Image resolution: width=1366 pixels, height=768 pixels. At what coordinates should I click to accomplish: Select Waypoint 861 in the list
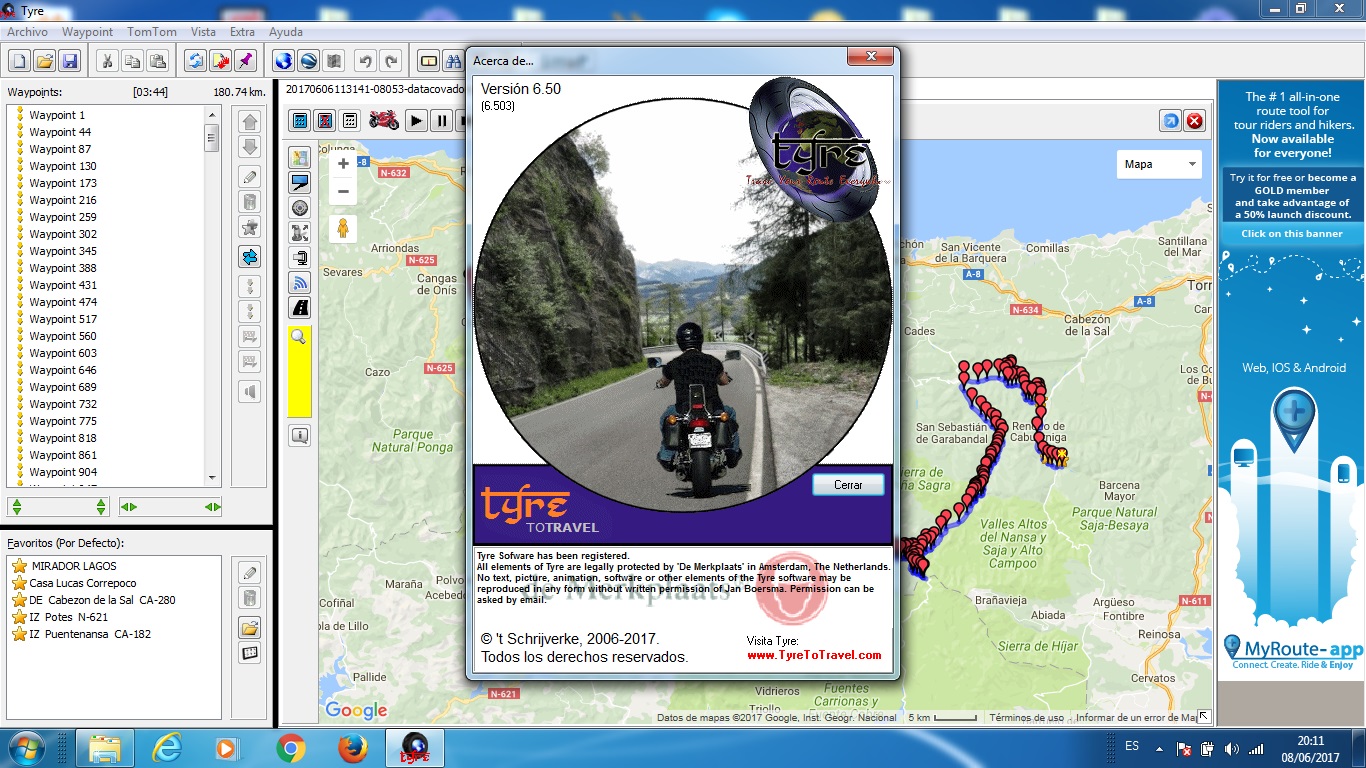[63, 455]
